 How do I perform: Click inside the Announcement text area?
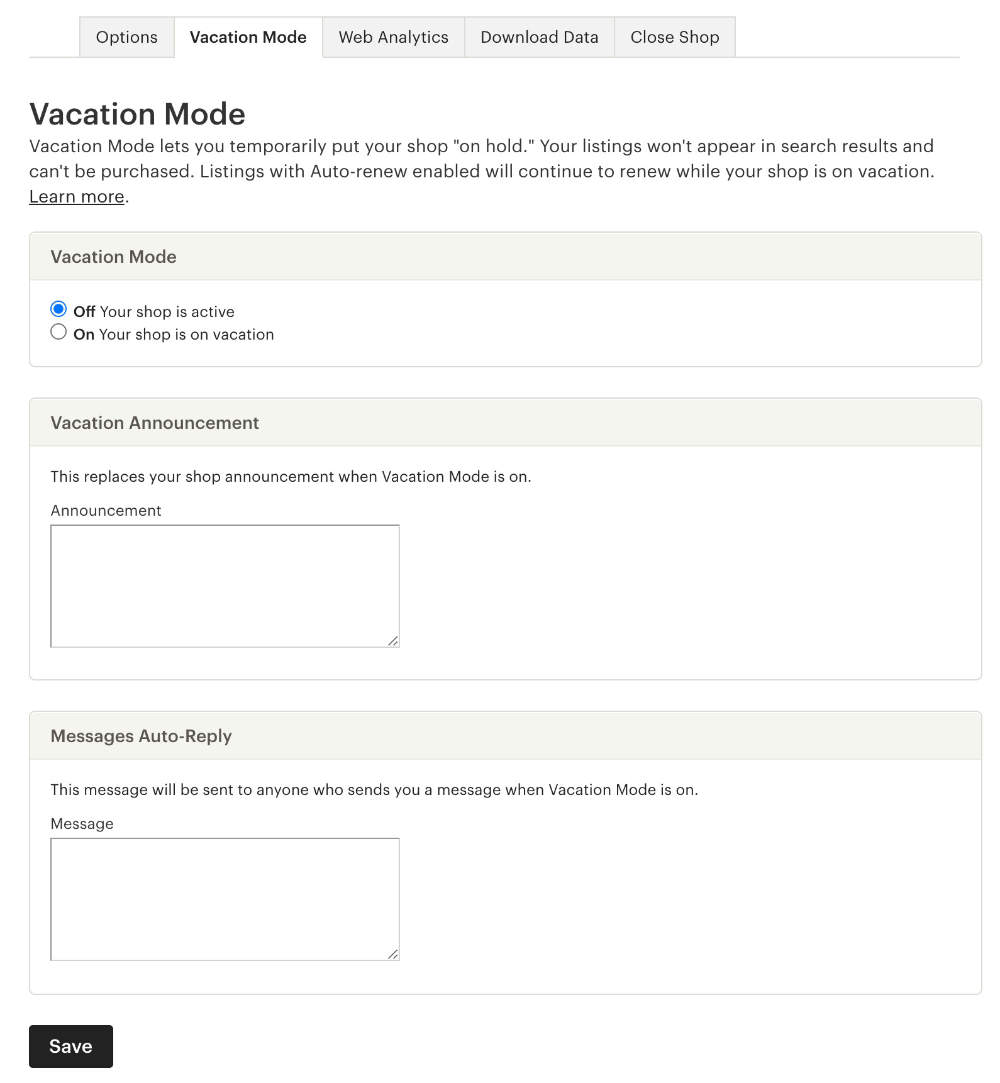(225, 585)
